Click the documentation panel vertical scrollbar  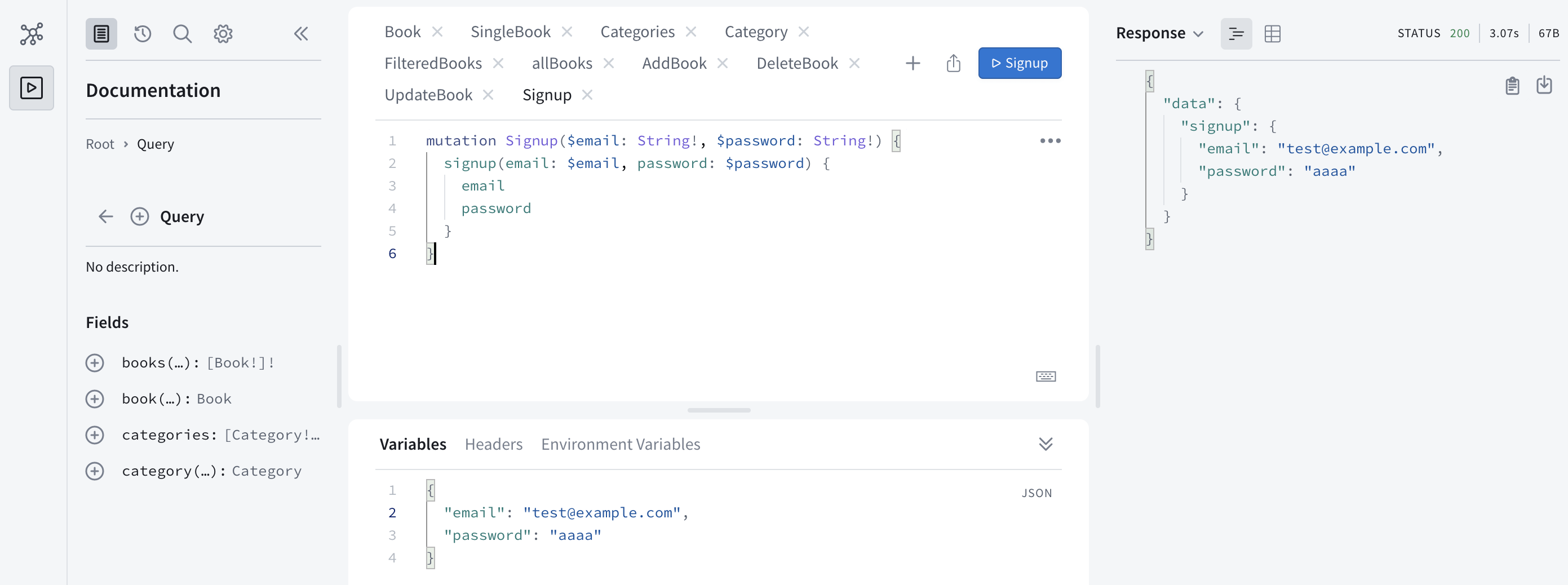(x=339, y=376)
